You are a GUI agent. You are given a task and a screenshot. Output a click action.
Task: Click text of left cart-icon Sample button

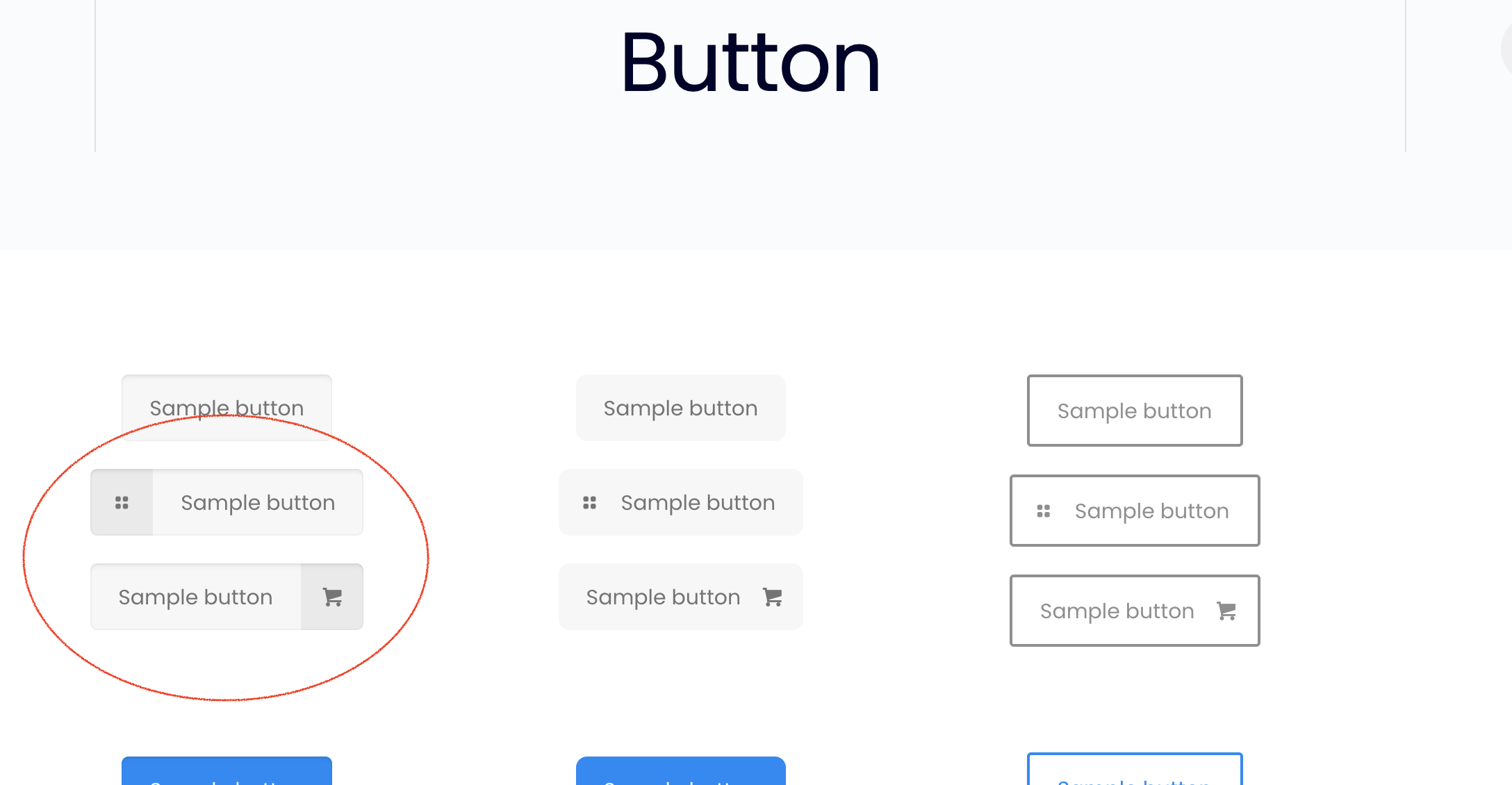(195, 597)
